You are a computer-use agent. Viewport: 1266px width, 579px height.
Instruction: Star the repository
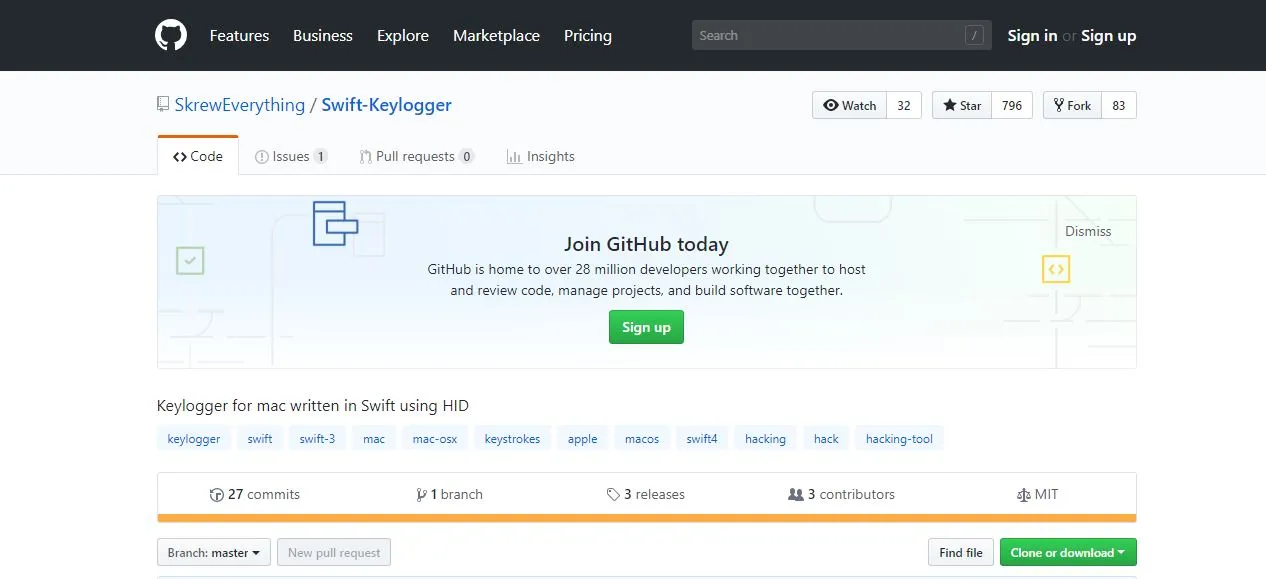pyautogui.click(x=961, y=105)
